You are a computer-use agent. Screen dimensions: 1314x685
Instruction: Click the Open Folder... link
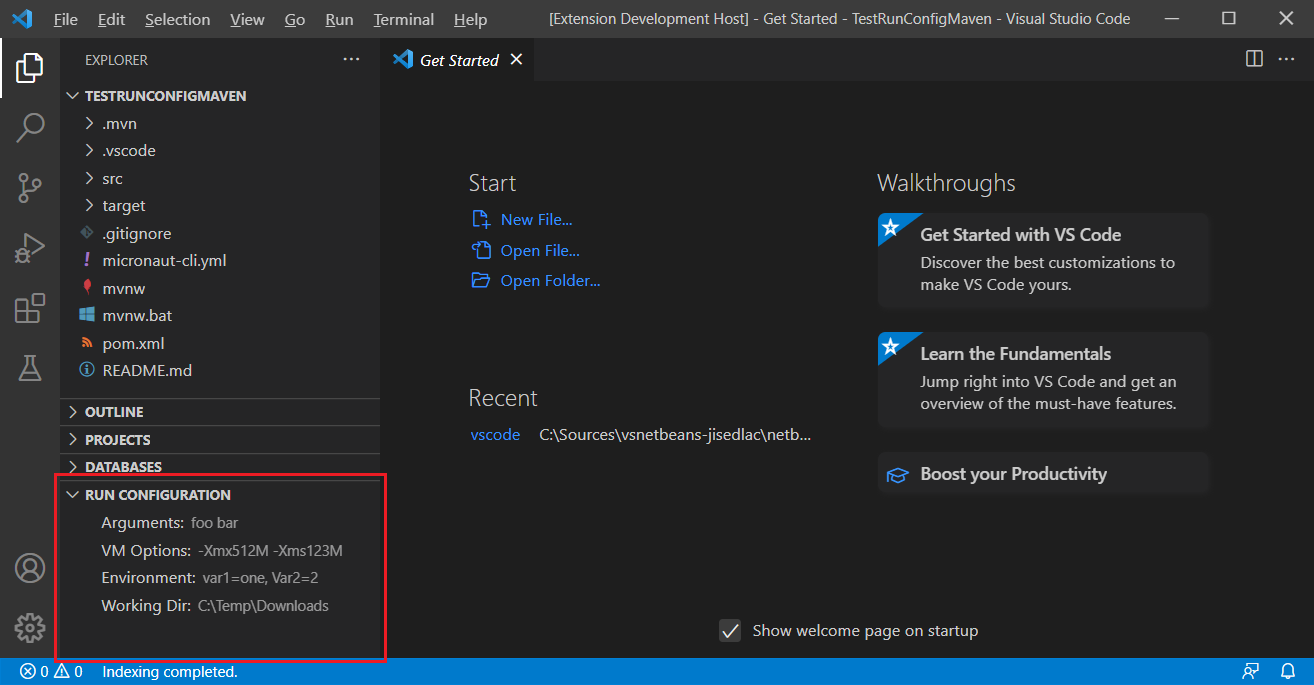(550, 281)
